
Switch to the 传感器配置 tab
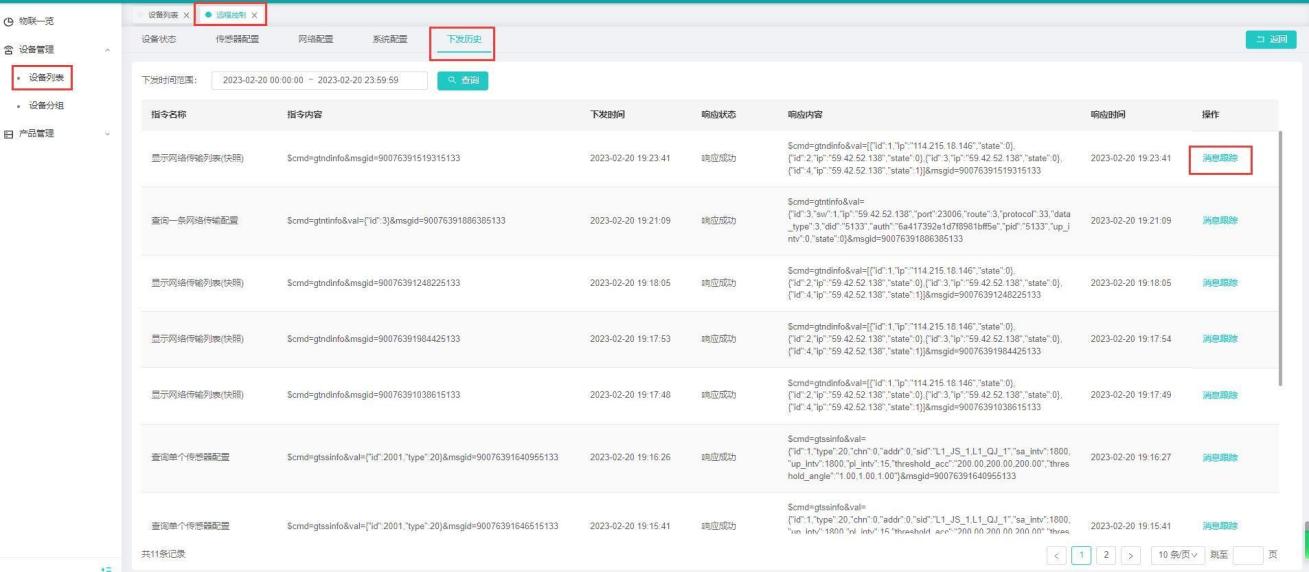pos(237,39)
